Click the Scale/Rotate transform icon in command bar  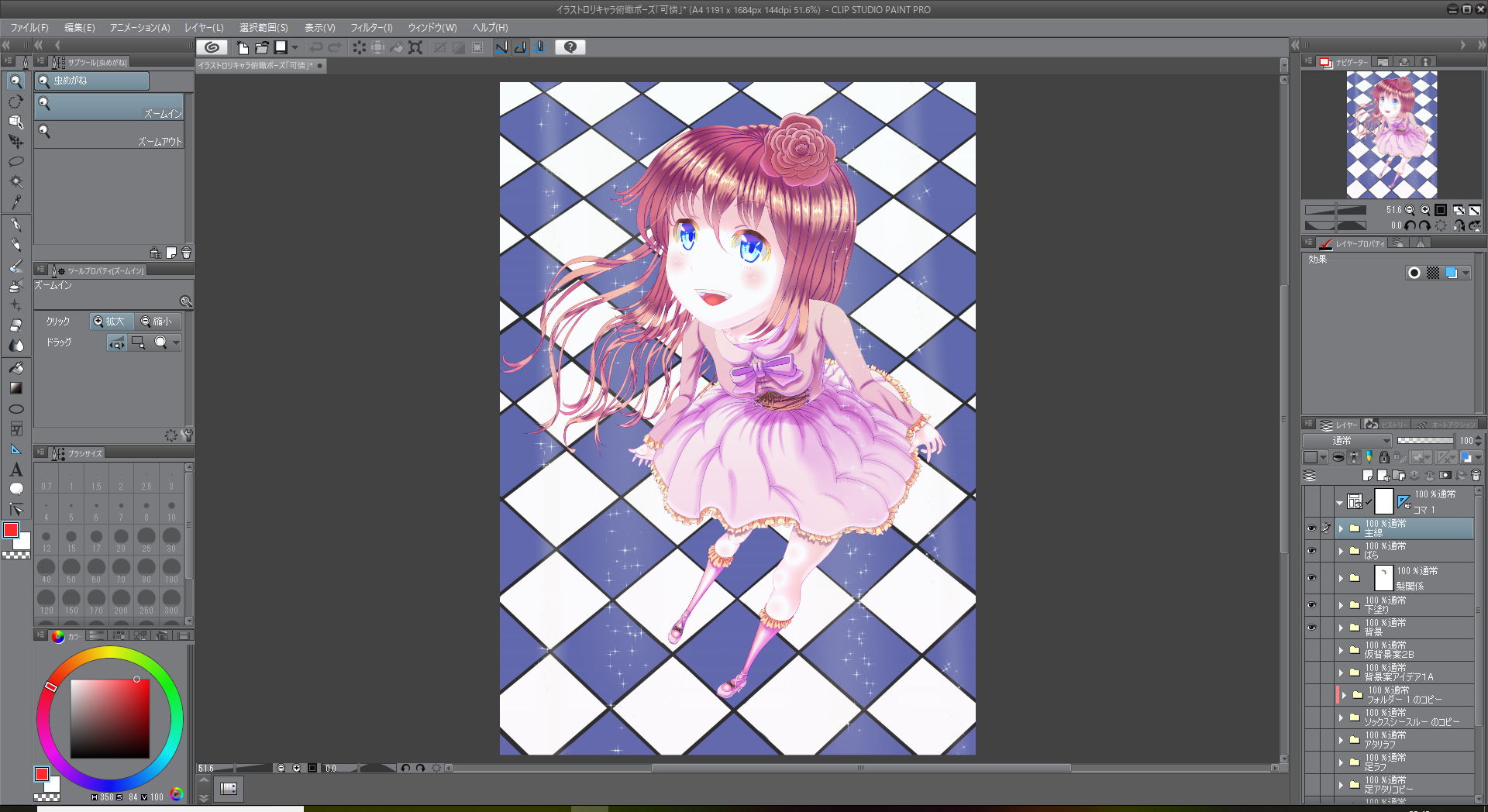tap(415, 47)
